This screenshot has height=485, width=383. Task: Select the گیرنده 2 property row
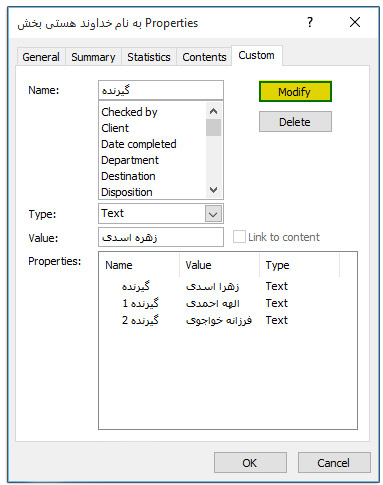pyautogui.click(x=205, y=320)
